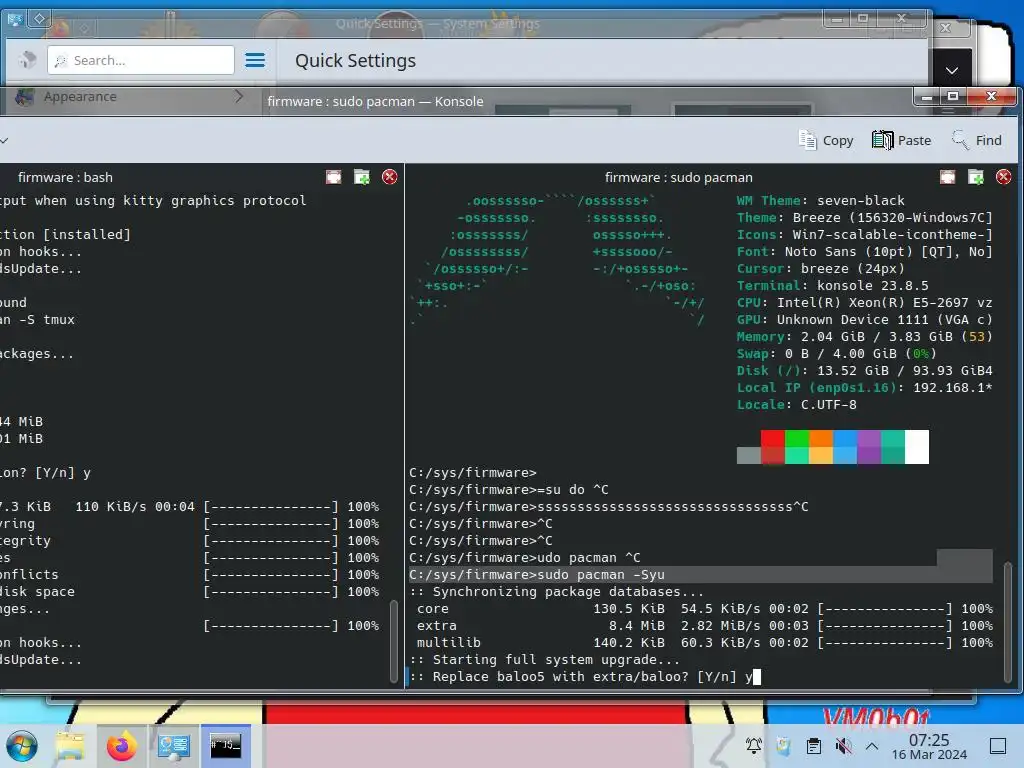The width and height of the screenshot is (1024, 768).
Task: Click the 'core' database download row
Action: [705, 609]
